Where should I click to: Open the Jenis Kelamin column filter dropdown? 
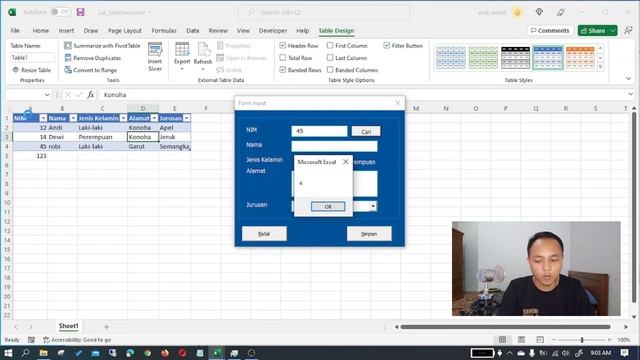[x=123, y=118]
